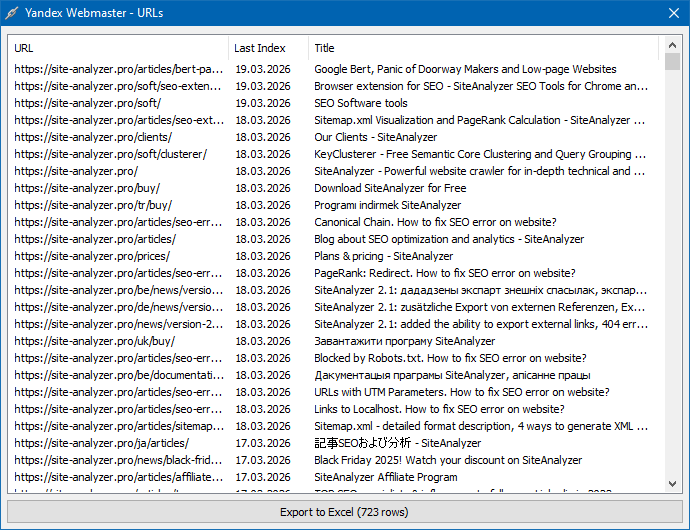The image size is (690, 530).
Task: Select the 'URLs with UTM Parameters' row
Action: (x=336, y=392)
